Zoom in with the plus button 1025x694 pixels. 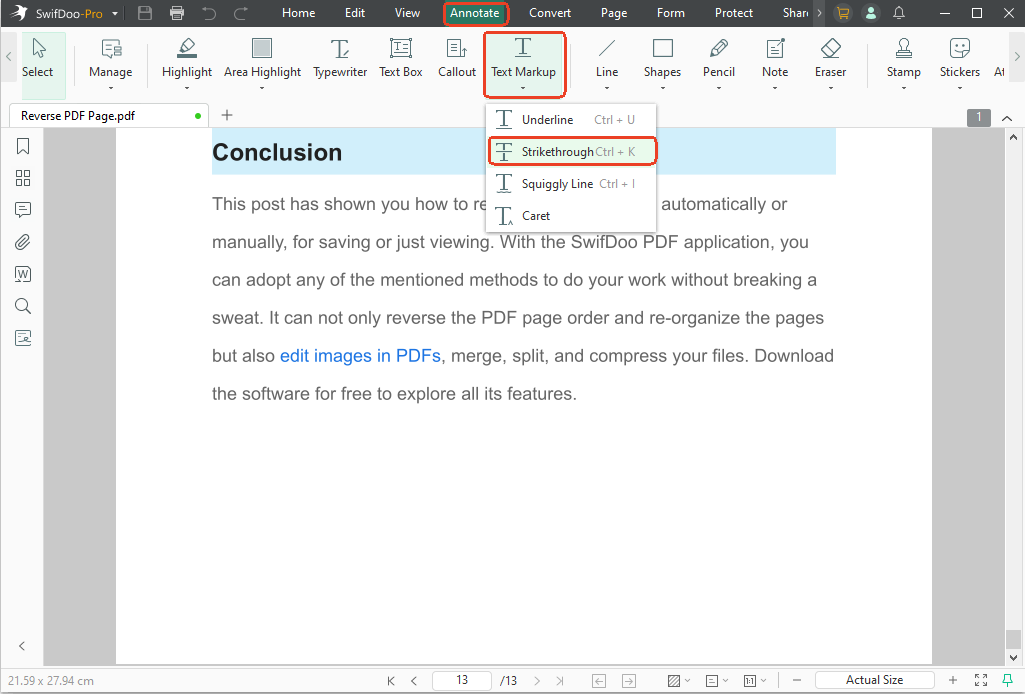point(953,680)
